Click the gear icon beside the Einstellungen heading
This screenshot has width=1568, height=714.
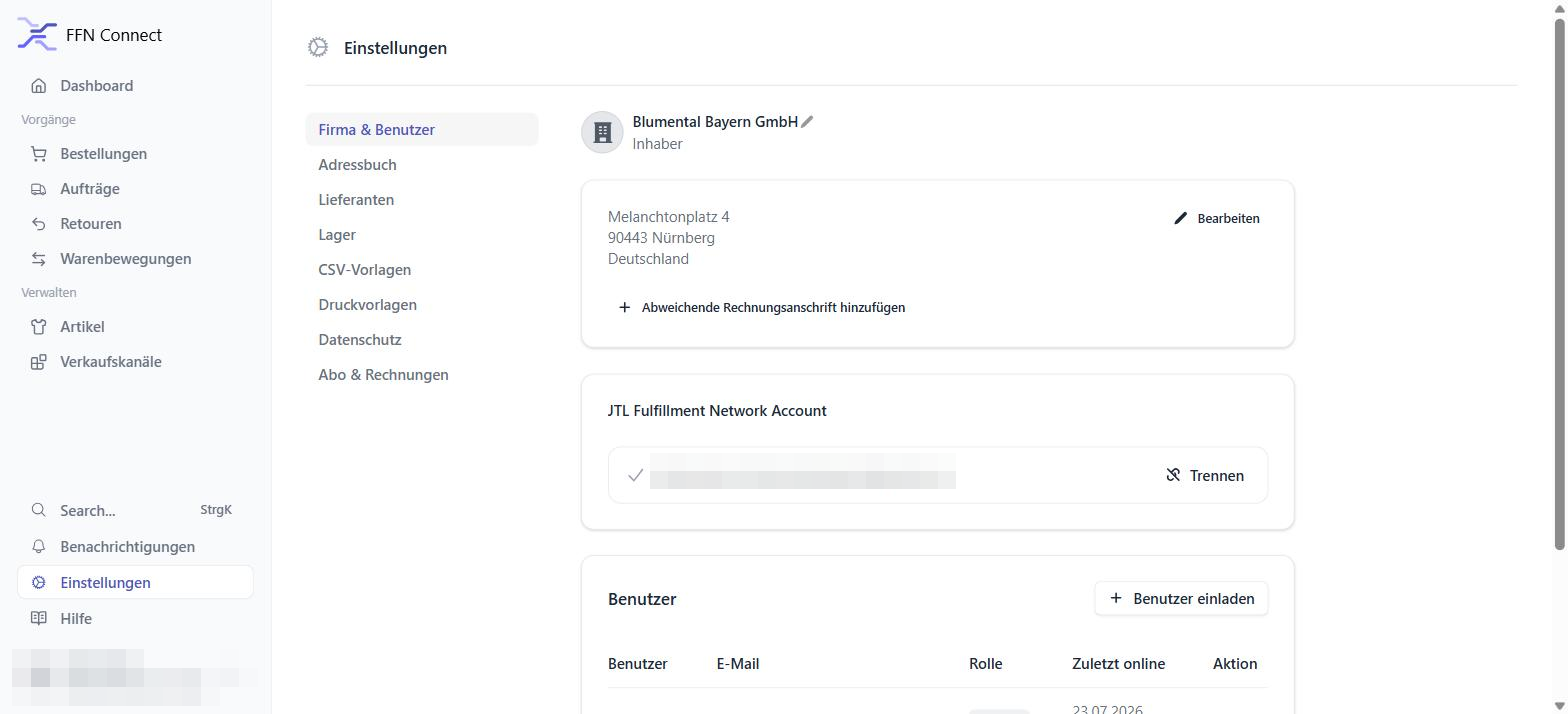pyautogui.click(x=318, y=47)
